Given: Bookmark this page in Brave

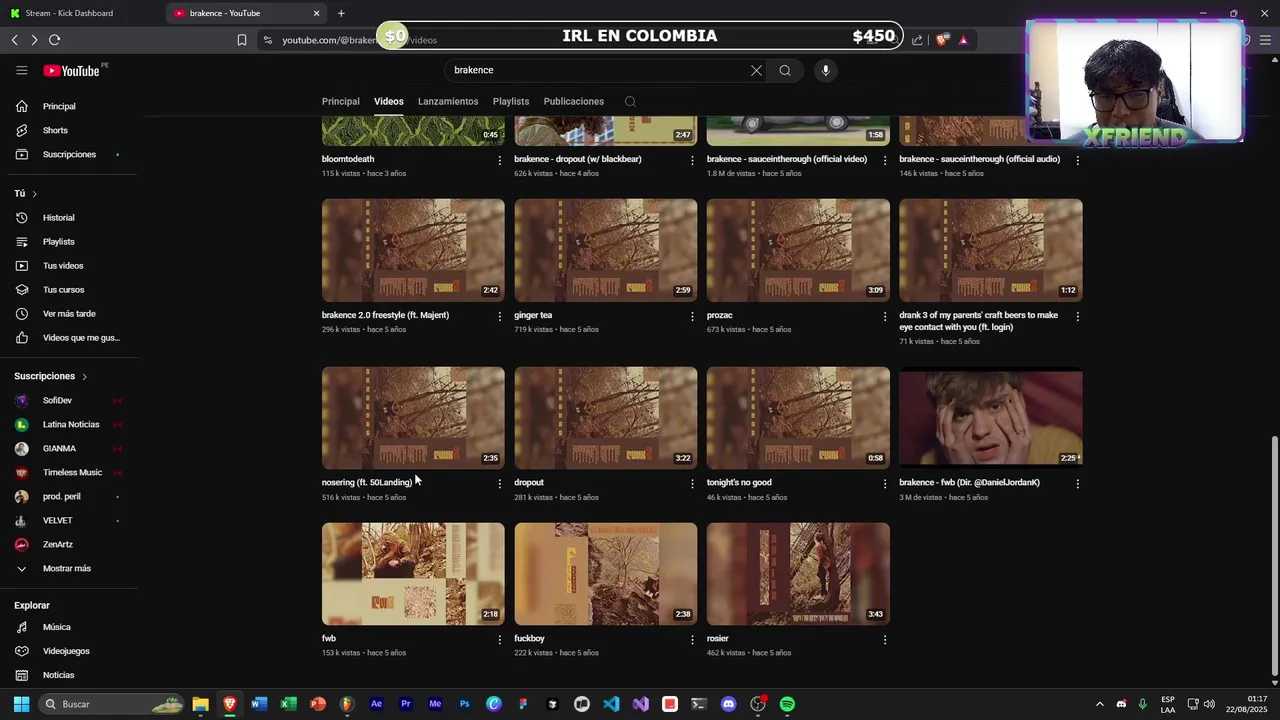Looking at the screenshot, I should point(241,40).
